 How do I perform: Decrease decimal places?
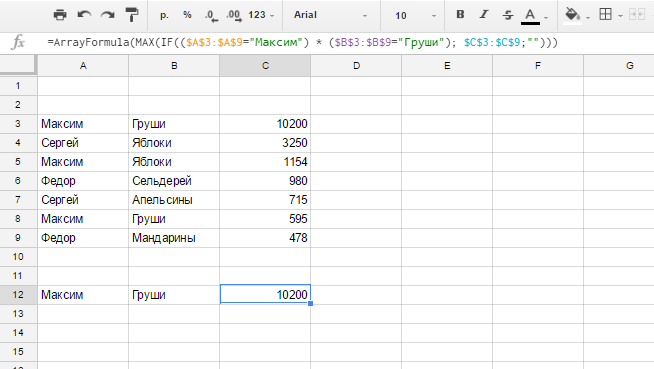211,15
